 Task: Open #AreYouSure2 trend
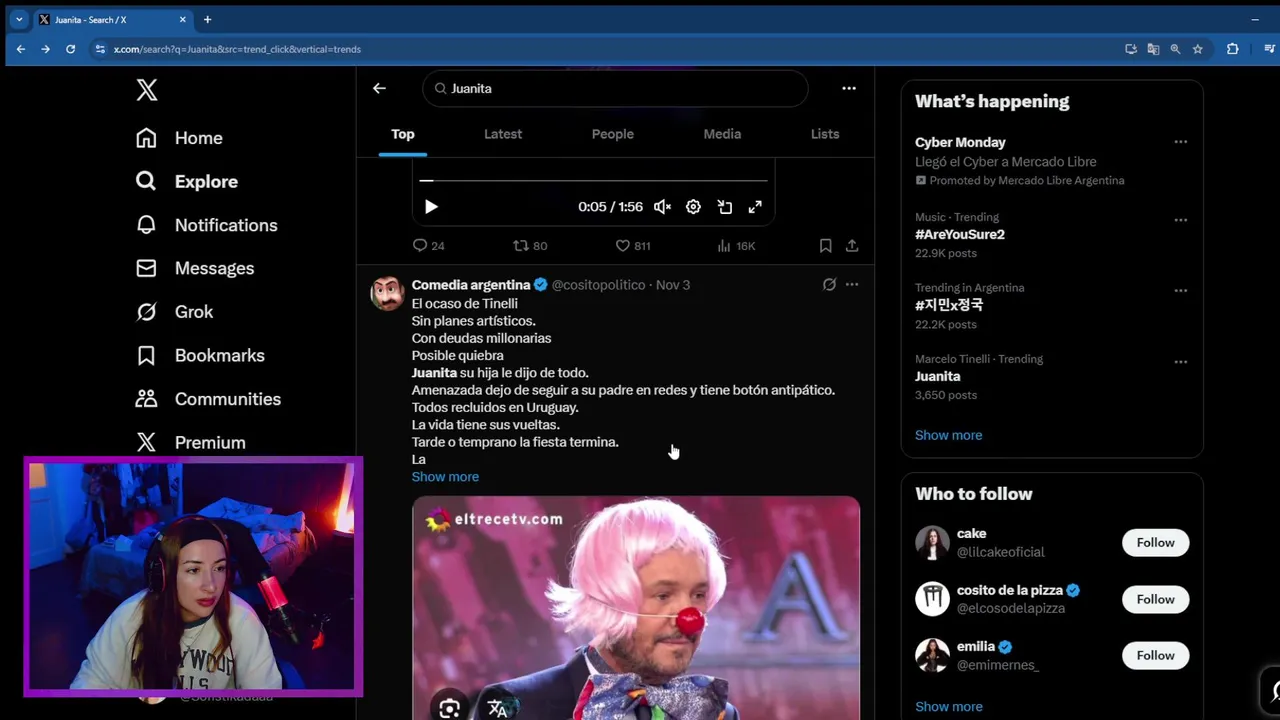pos(960,235)
